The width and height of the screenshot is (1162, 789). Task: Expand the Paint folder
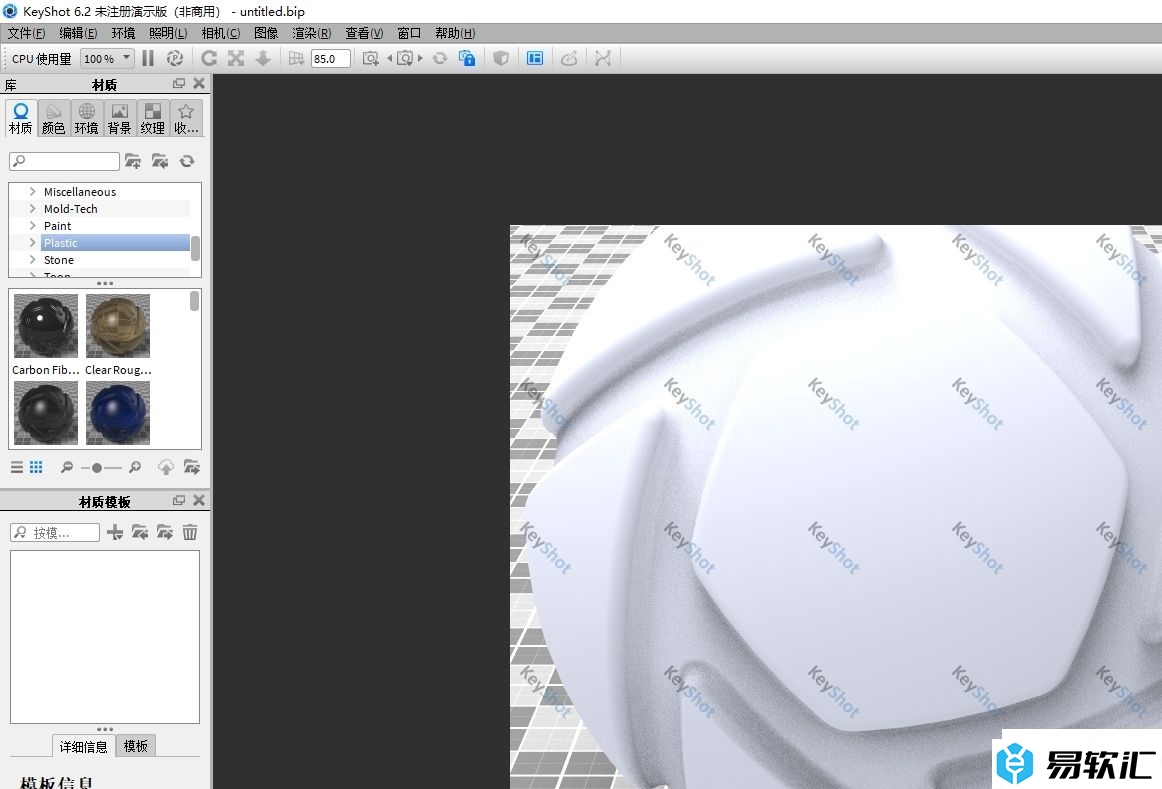(x=33, y=225)
